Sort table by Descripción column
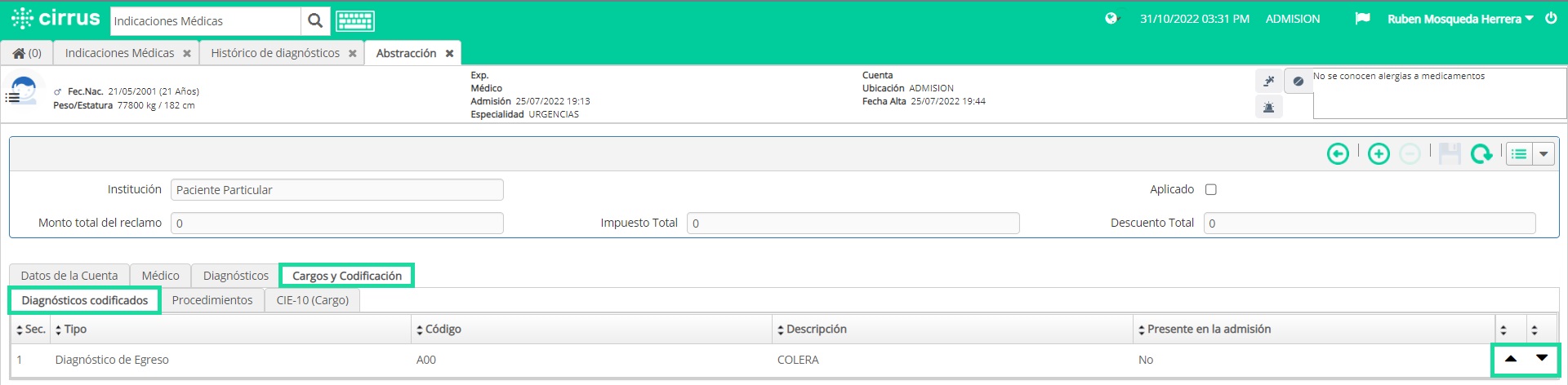 pos(952,330)
